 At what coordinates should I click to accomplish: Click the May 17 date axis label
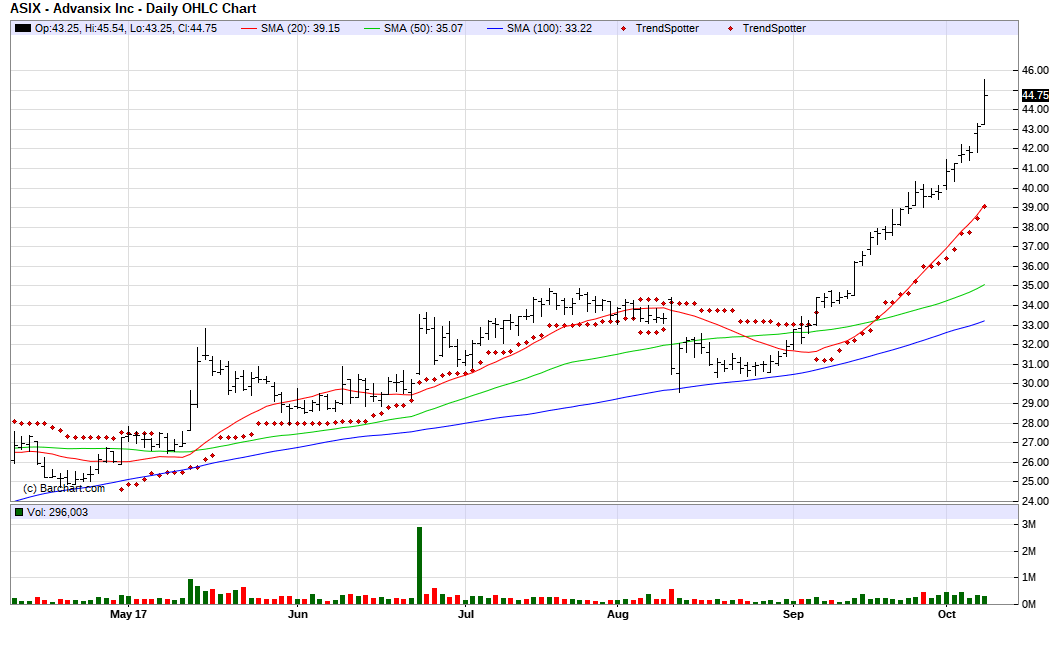click(128, 614)
